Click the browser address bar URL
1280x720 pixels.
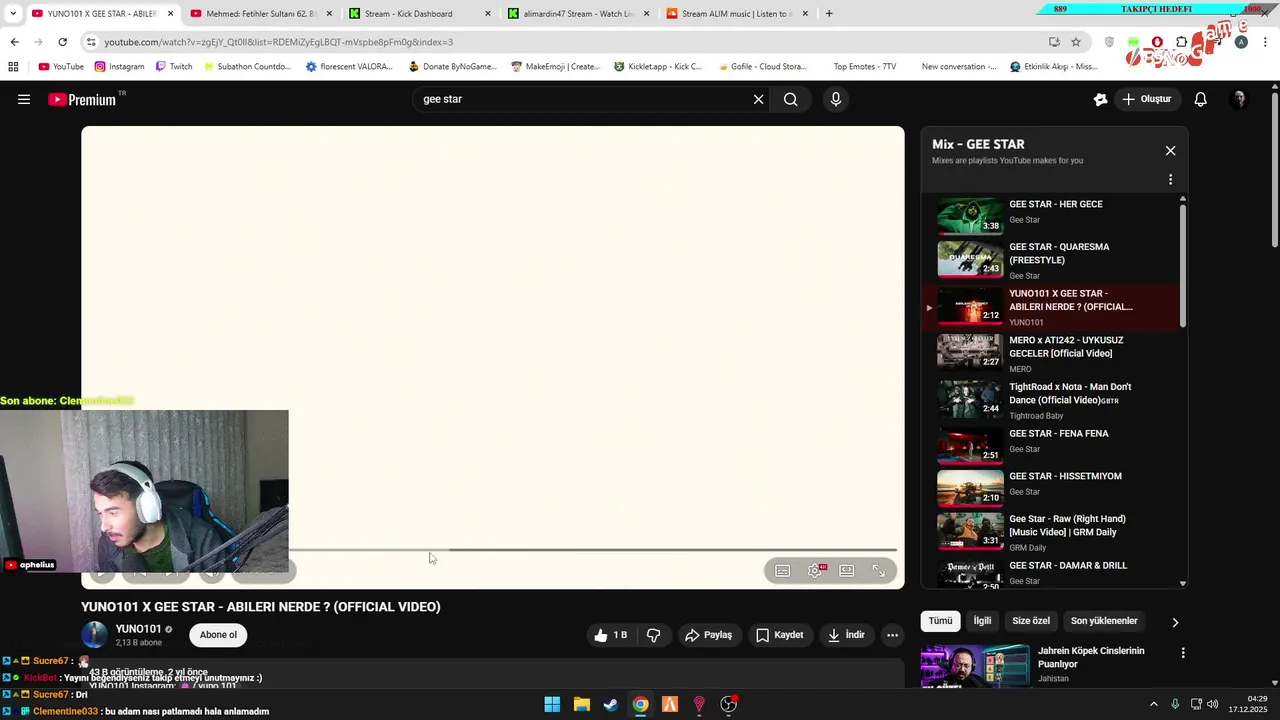pyautogui.click(x=278, y=42)
